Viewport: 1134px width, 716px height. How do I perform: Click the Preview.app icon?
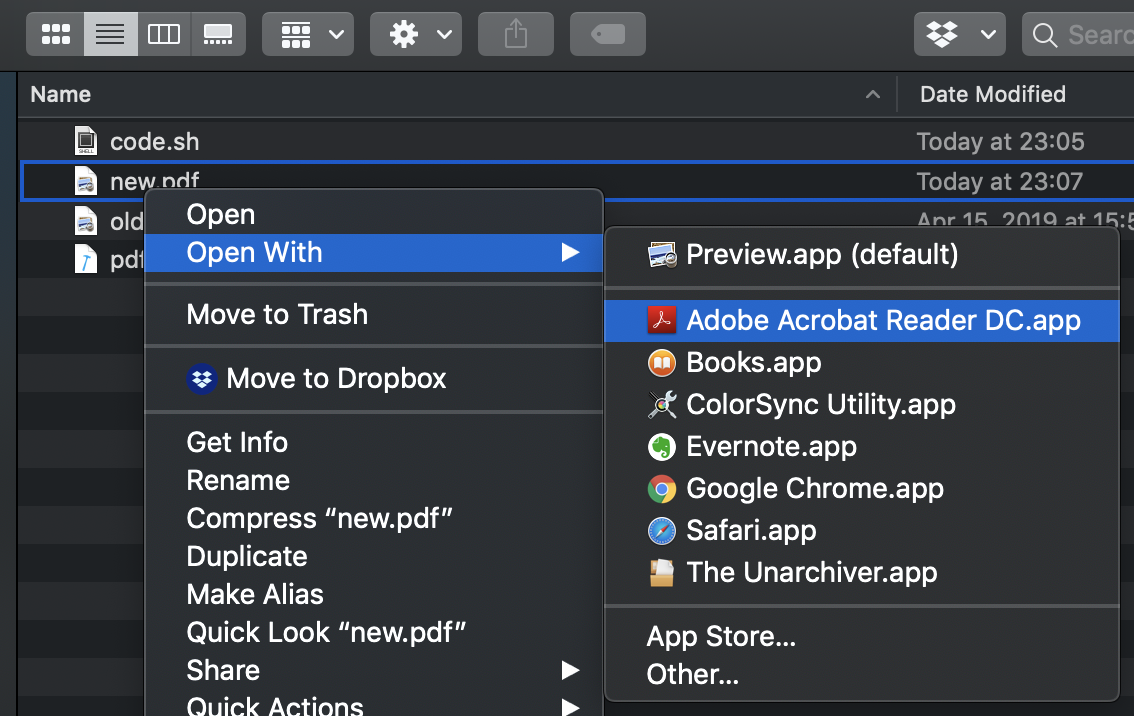pyautogui.click(x=662, y=255)
